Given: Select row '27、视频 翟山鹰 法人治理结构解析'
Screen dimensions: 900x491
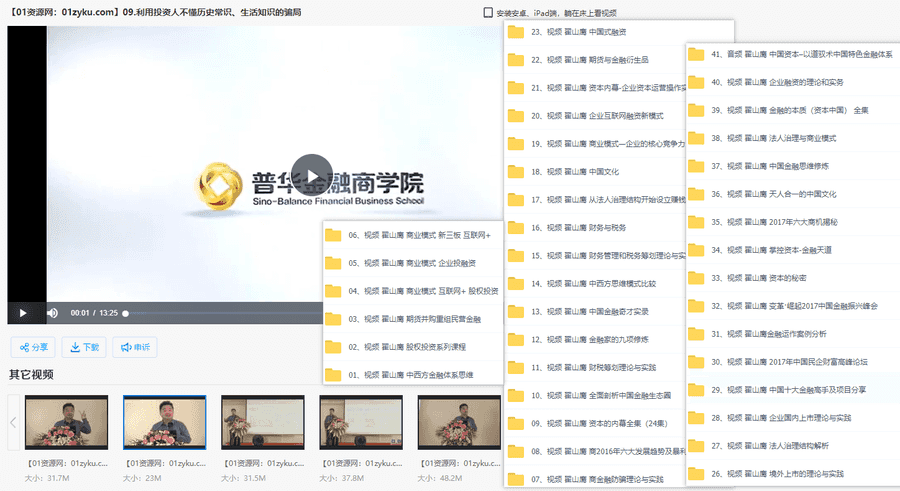Looking at the screenshot, I should 793,446.
